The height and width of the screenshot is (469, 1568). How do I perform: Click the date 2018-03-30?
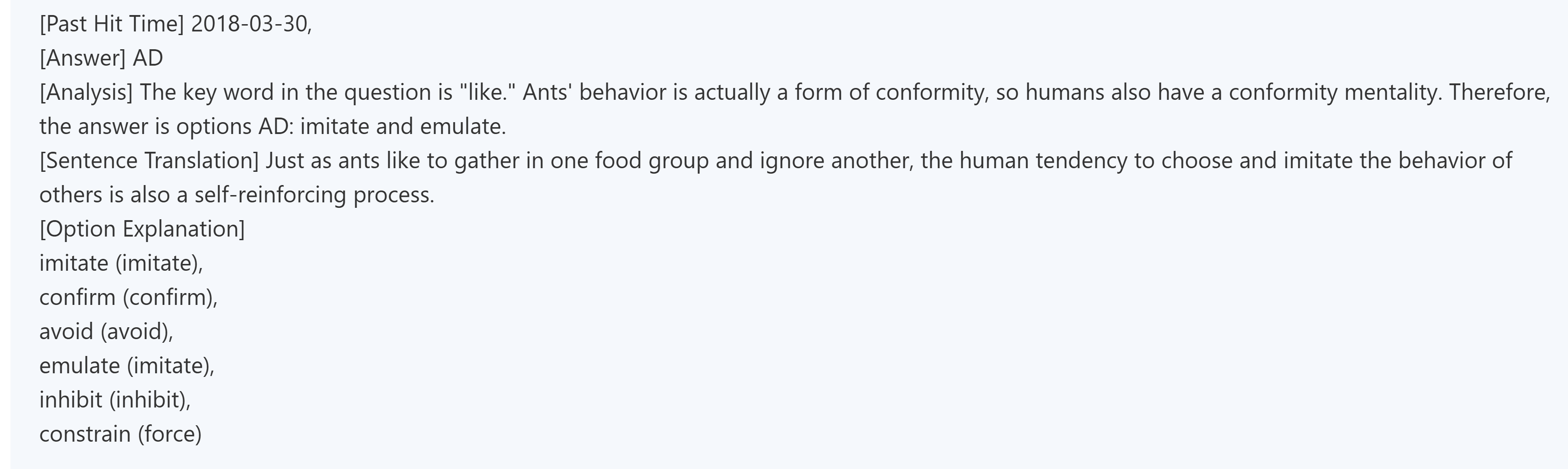pyautogui.click(x=249, y=24)
